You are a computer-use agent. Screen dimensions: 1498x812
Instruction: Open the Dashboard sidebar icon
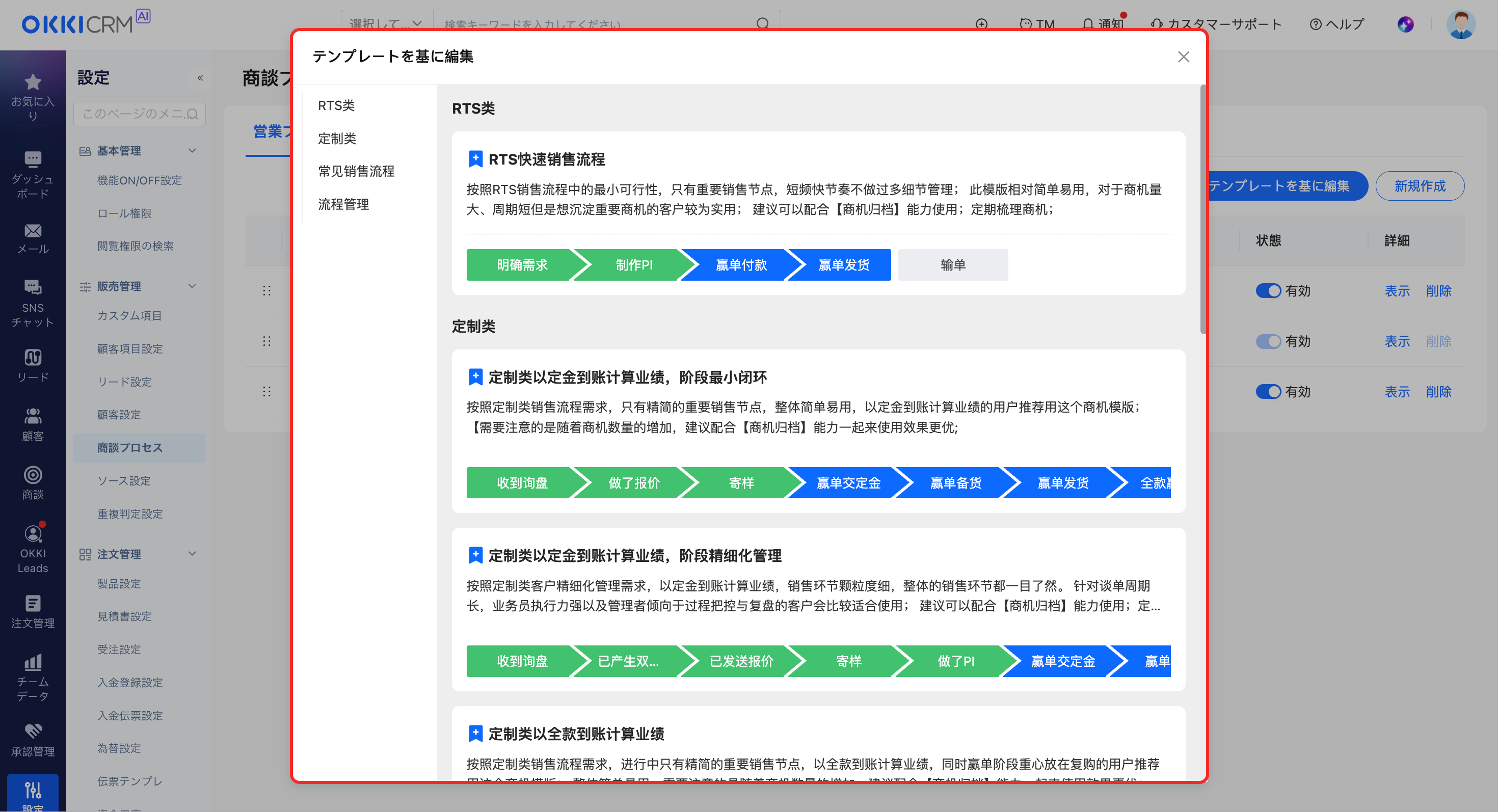(x=33, y=158)
